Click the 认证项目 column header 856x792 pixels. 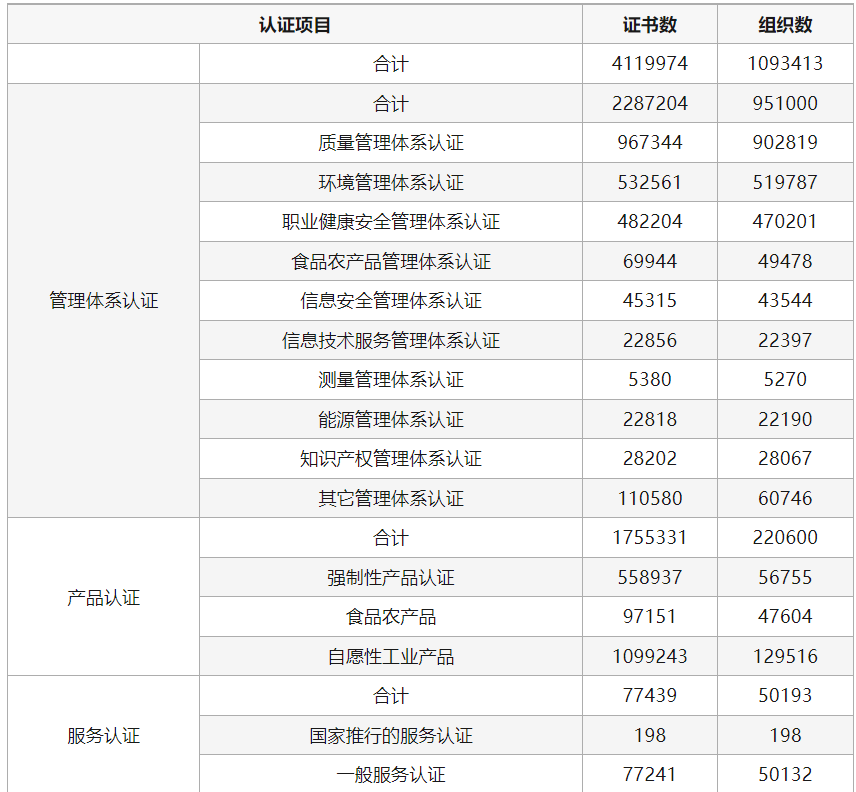[x=295, y=25]
